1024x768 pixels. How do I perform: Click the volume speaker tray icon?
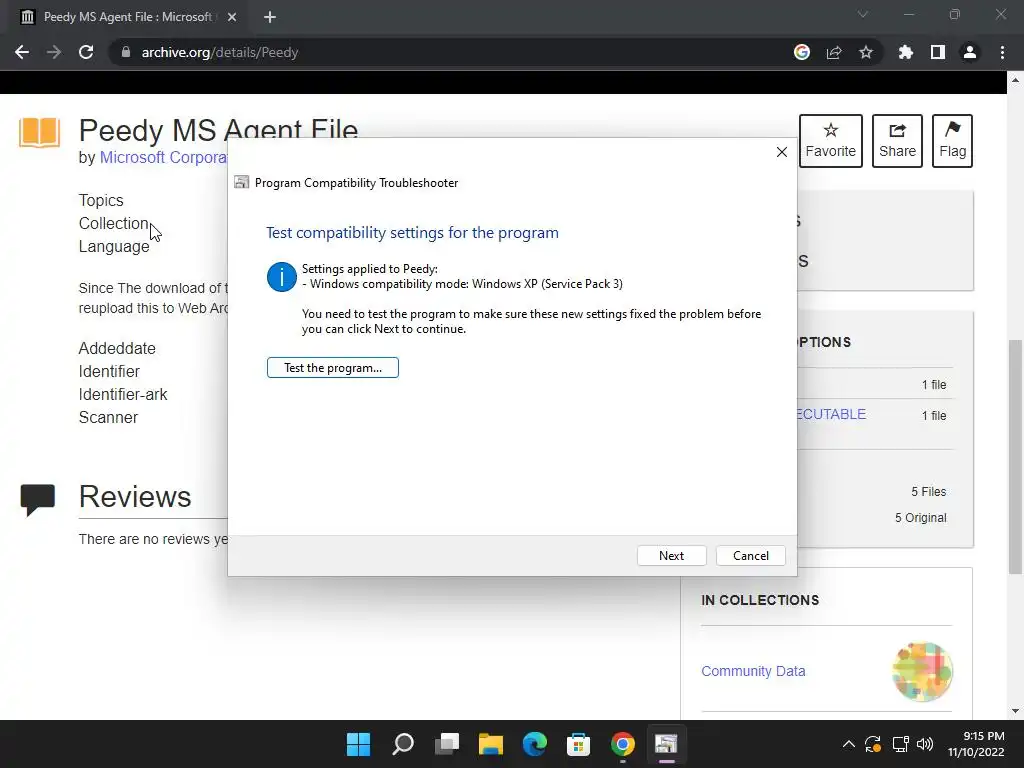click(925, 744)
